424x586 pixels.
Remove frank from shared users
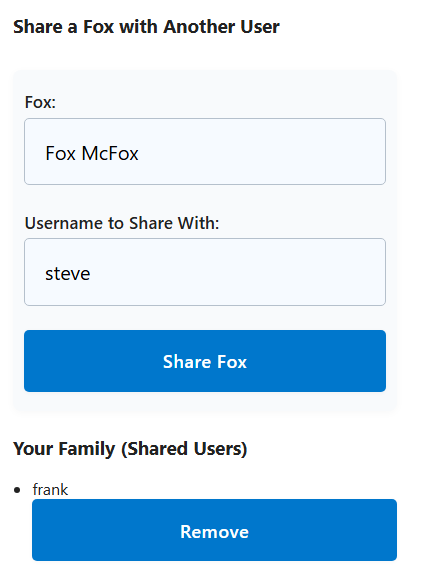tap(214, 530)
